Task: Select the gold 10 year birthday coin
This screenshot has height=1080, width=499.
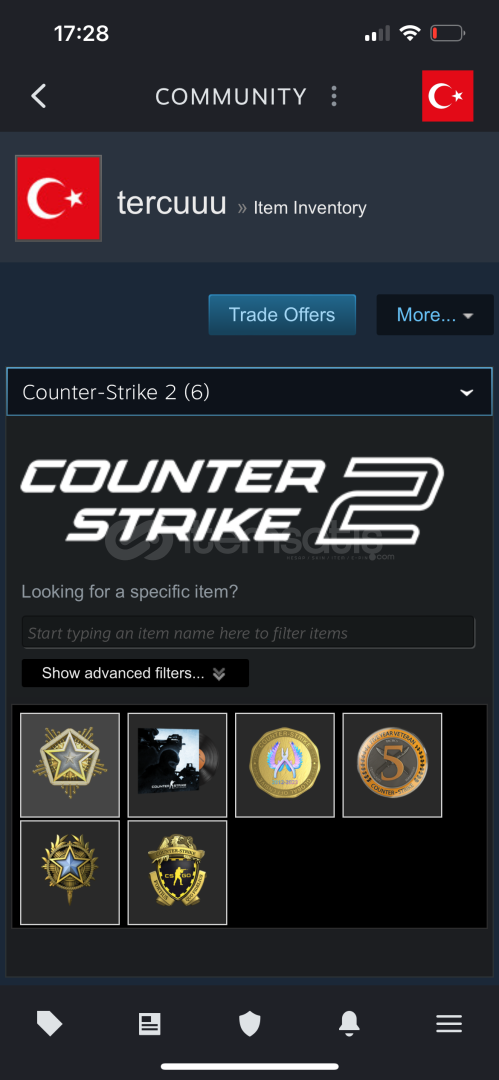Action: 285,765
